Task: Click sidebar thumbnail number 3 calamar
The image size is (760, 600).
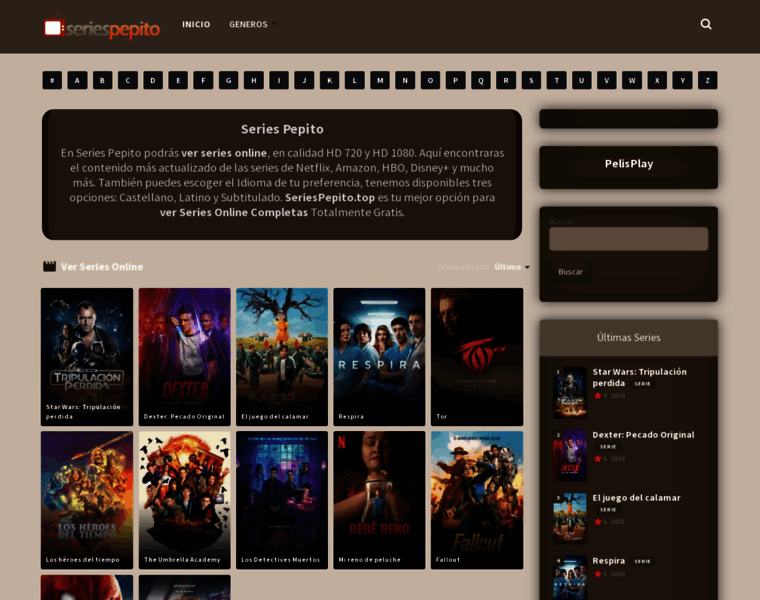Action: (570, 518)
